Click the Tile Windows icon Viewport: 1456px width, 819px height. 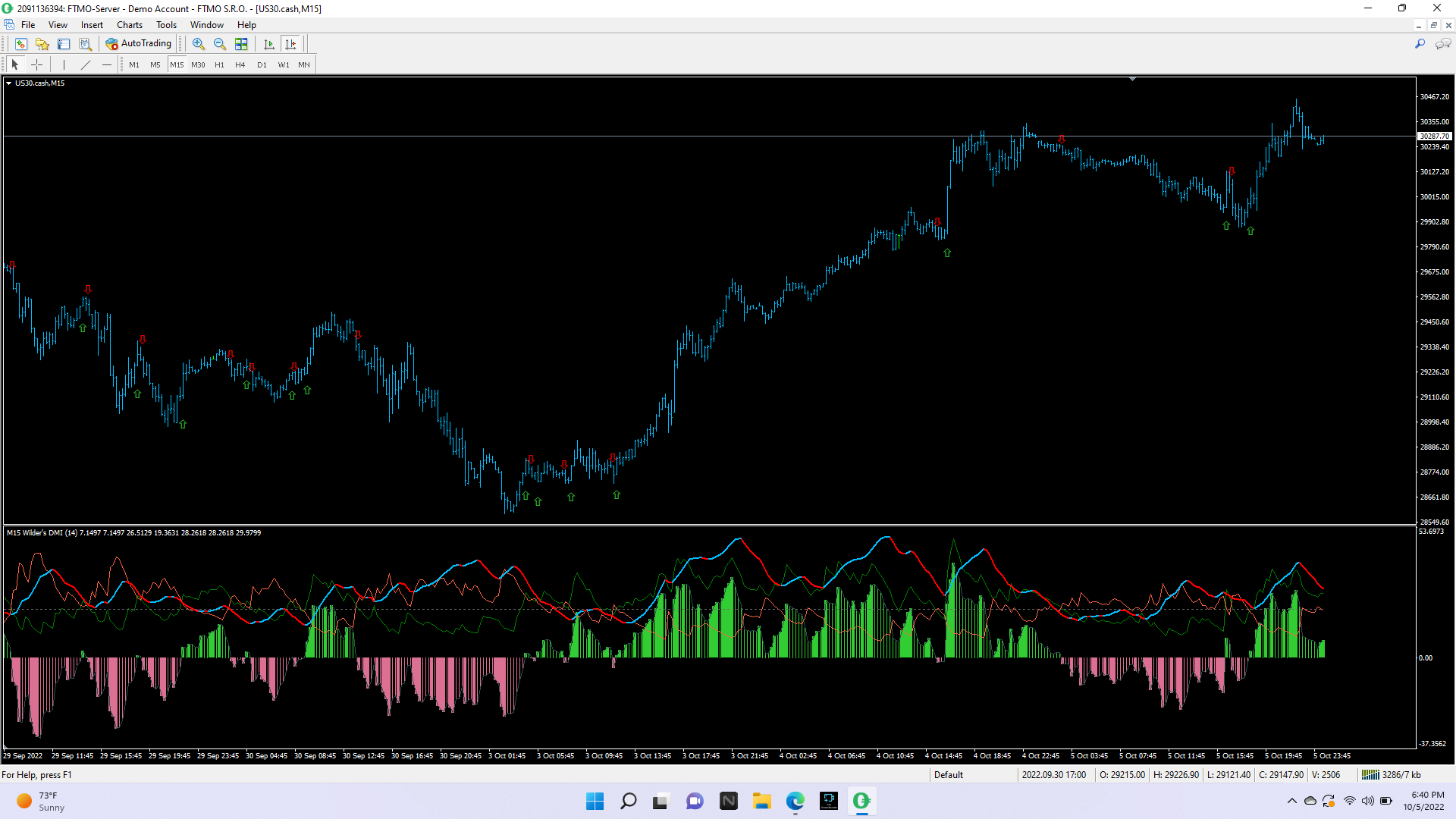[241, 44]
